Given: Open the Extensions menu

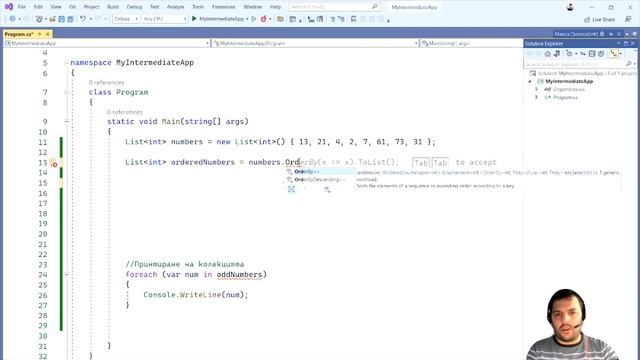Looking at the screenshot, I should (224, 7).
